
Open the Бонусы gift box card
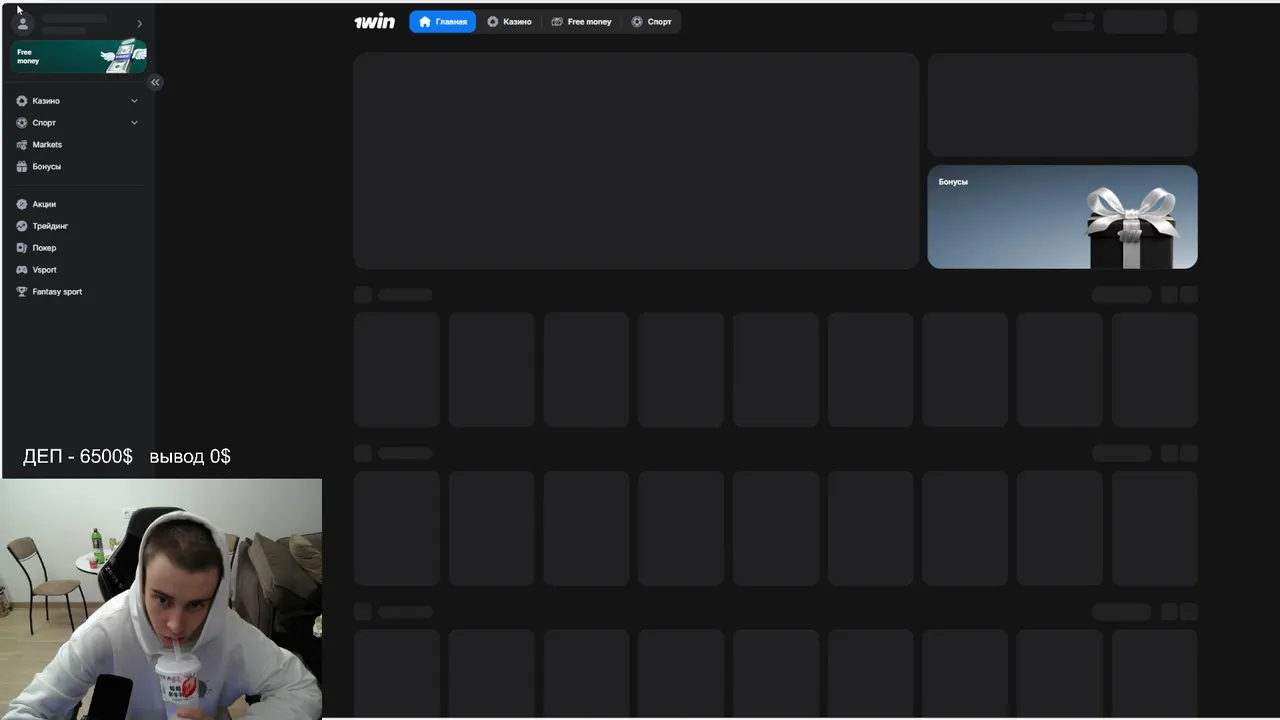tap(1062, 217)
